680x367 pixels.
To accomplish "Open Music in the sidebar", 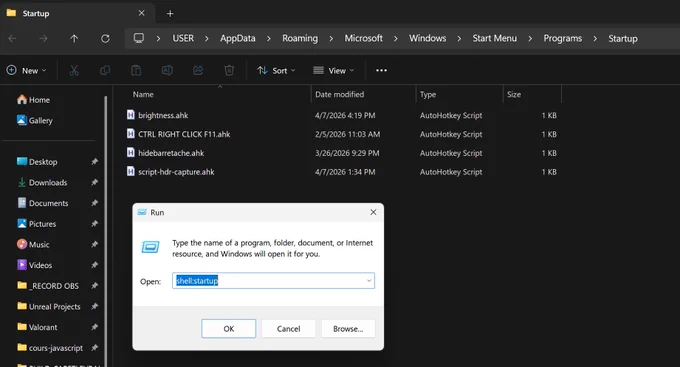I will click(x=33, y=244).
